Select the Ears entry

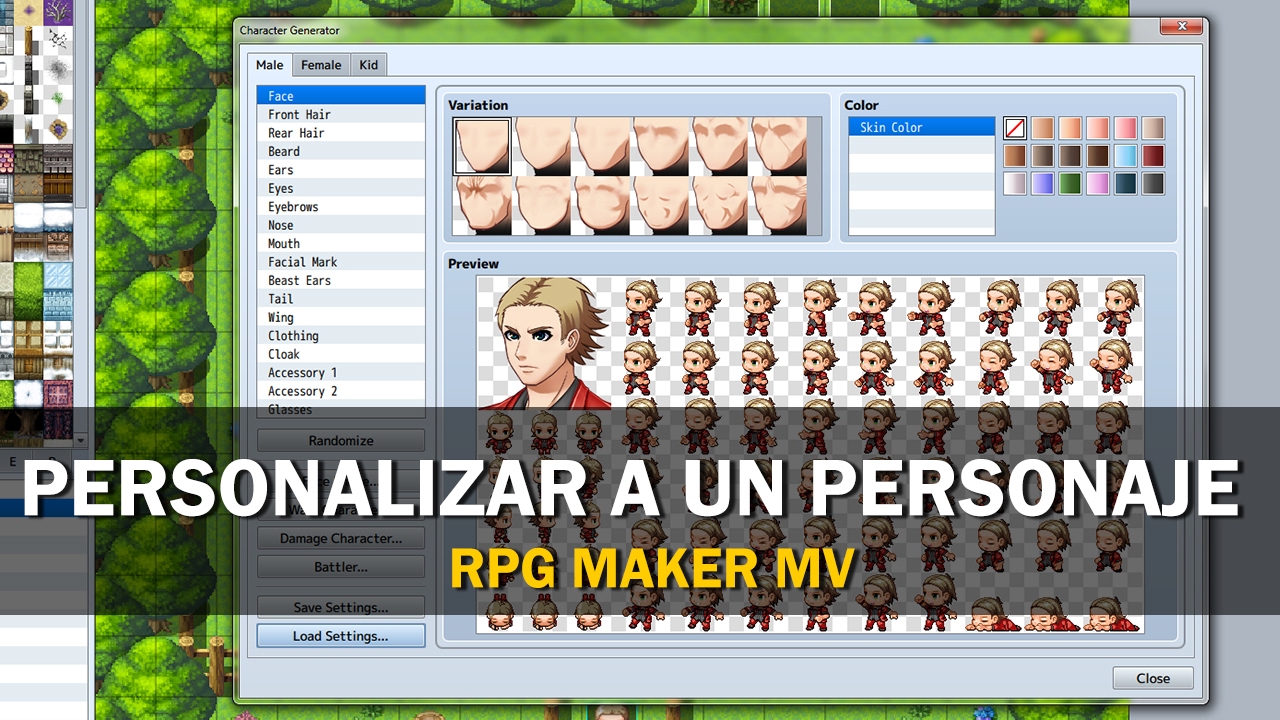pos(341,170)
